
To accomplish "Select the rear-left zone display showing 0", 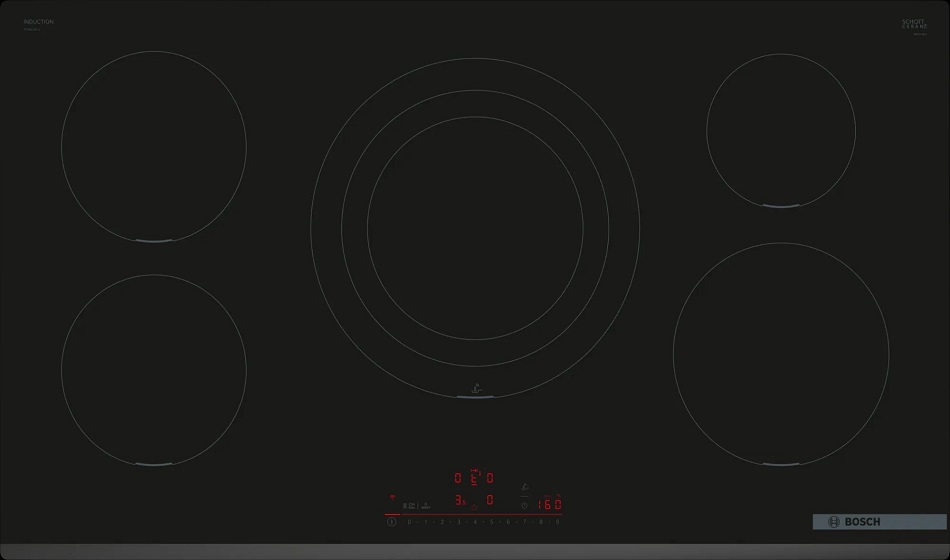I will [x=459, y=478].
